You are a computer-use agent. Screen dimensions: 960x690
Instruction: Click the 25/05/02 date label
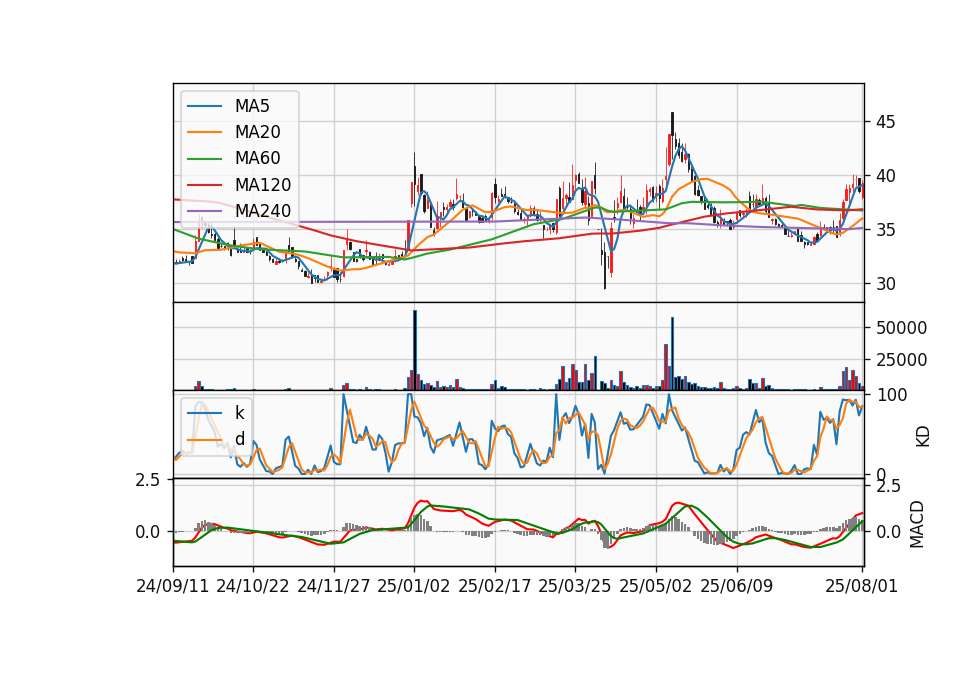pyautogui.click(x=656, y=586)
